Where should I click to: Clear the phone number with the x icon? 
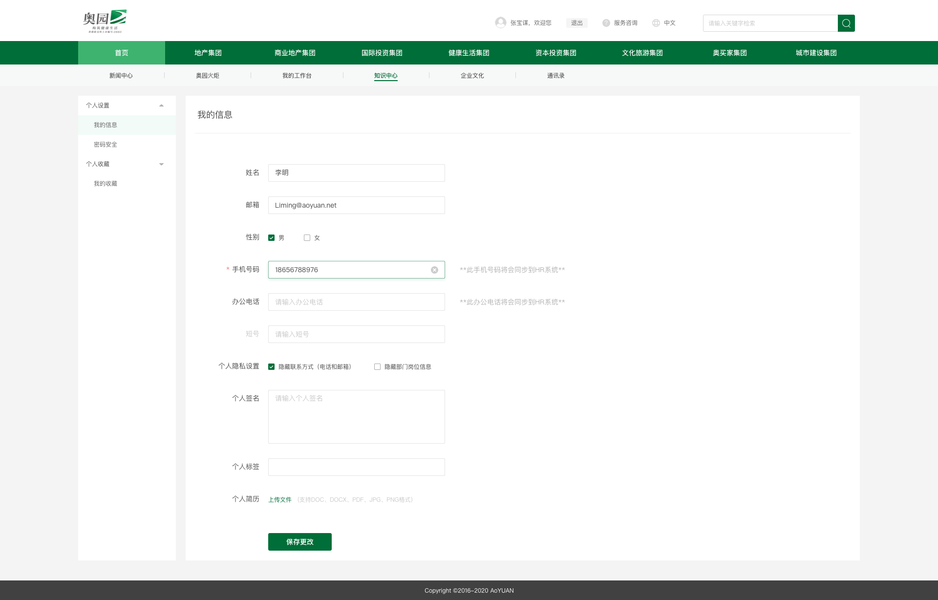click(x=434, y=270)
